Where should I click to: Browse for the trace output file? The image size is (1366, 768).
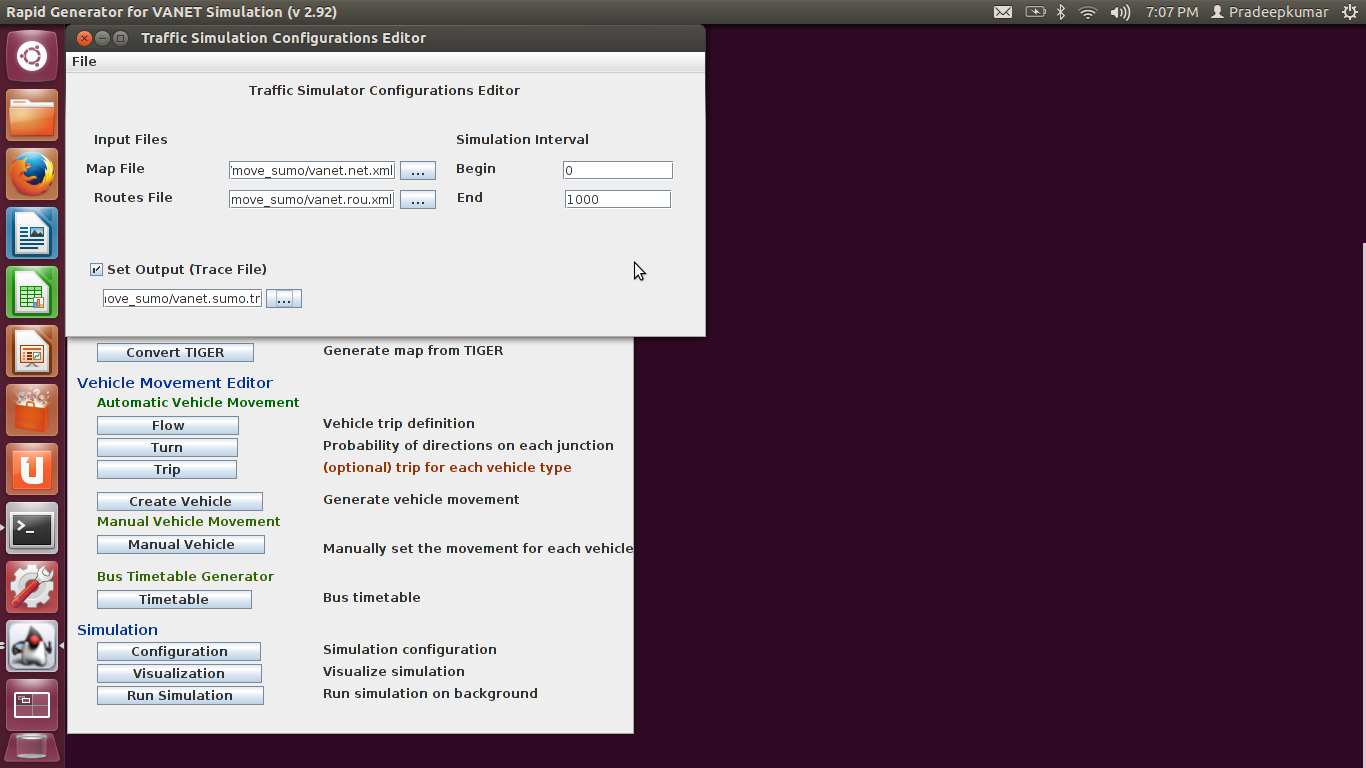pyautogui.click(x=284, y=299)
